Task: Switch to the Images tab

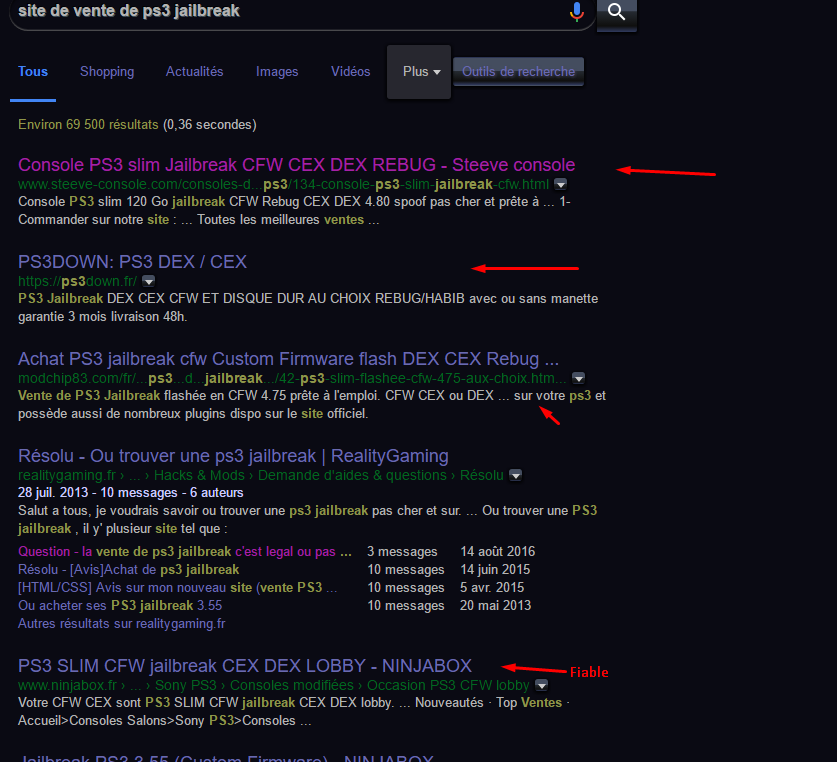Action: tap(277, 72)
